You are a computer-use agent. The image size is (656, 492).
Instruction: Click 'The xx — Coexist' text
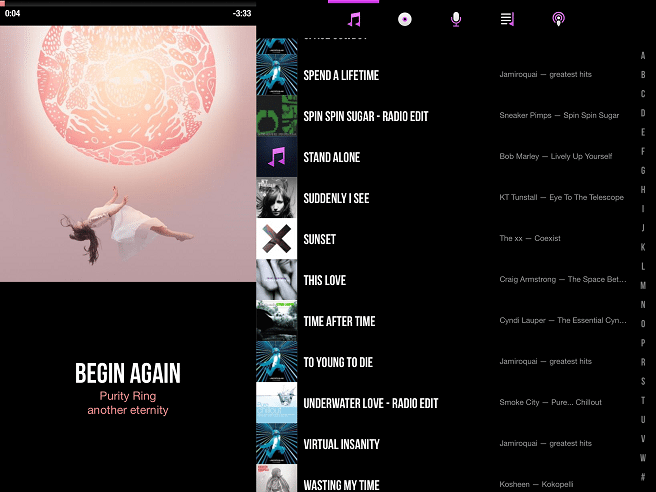coord(530,238)
